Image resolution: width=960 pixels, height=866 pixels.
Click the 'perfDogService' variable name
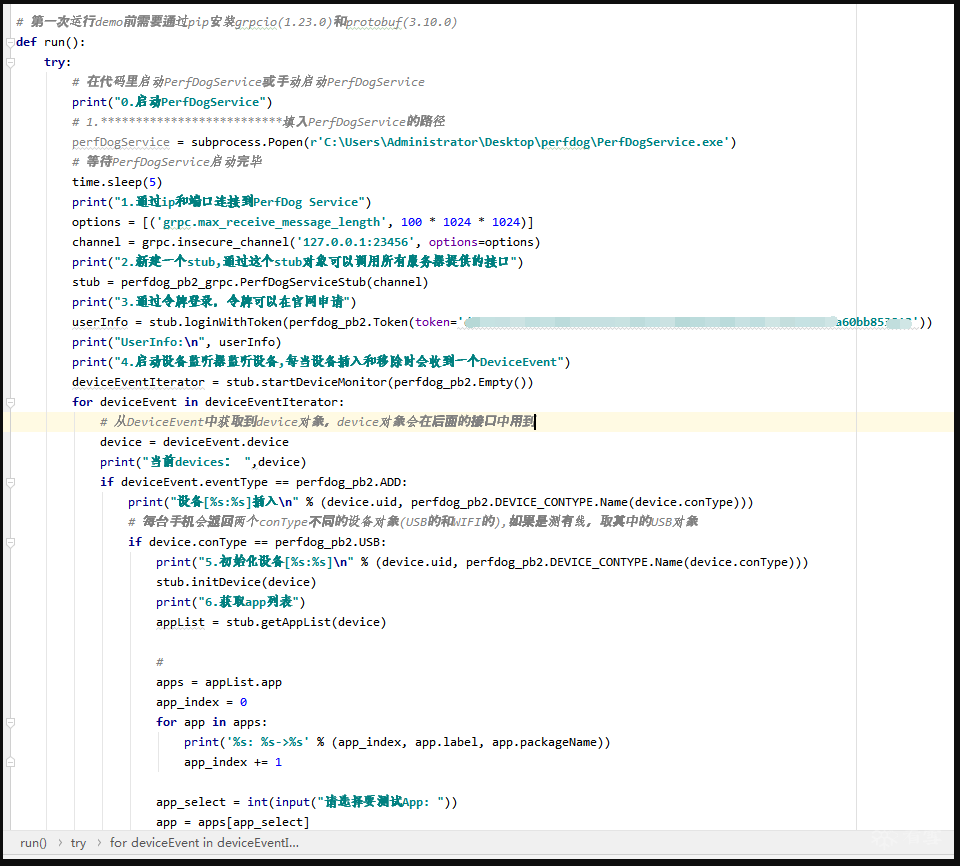121,142
